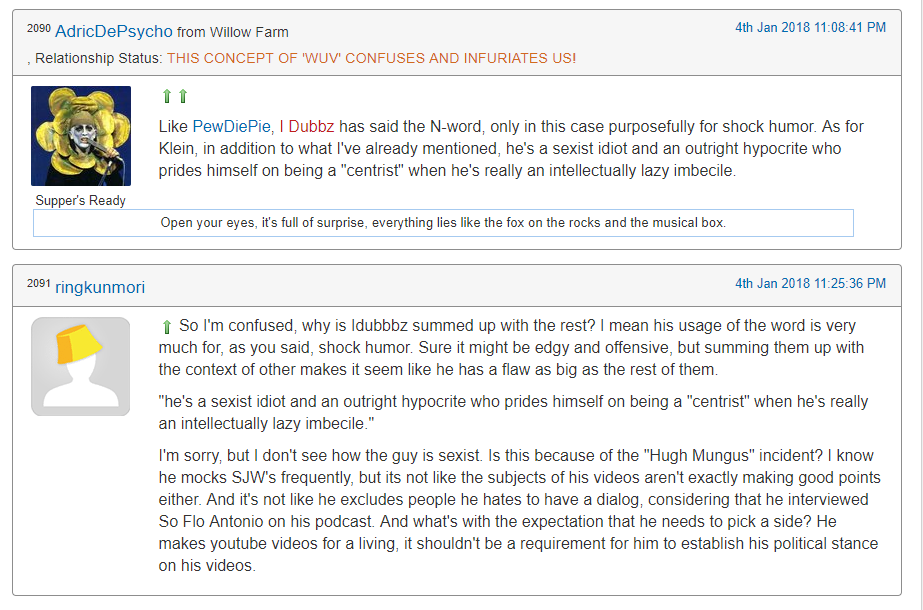Click the 'Hugh Mungus' paragraph in post 2091
The width and height of the screenshot is (923, 610).
(520, 510)
